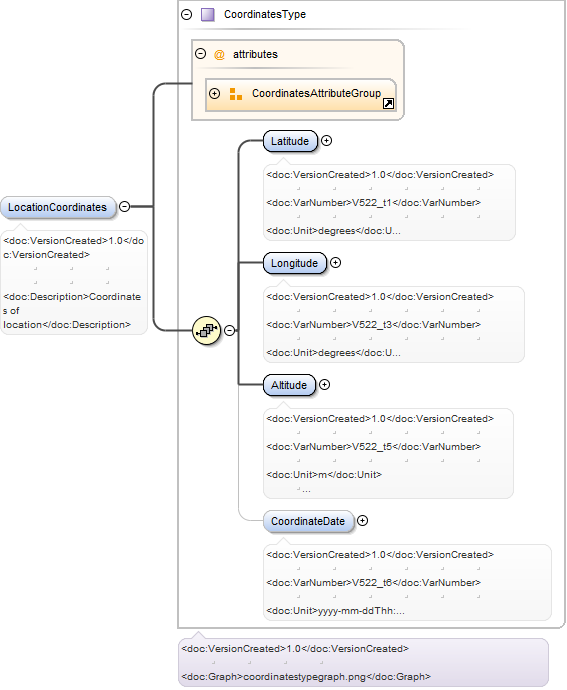This screenshot has width=567, height=690.
Task: Click the CoordinatesType title text
Action: click(265, 15)
